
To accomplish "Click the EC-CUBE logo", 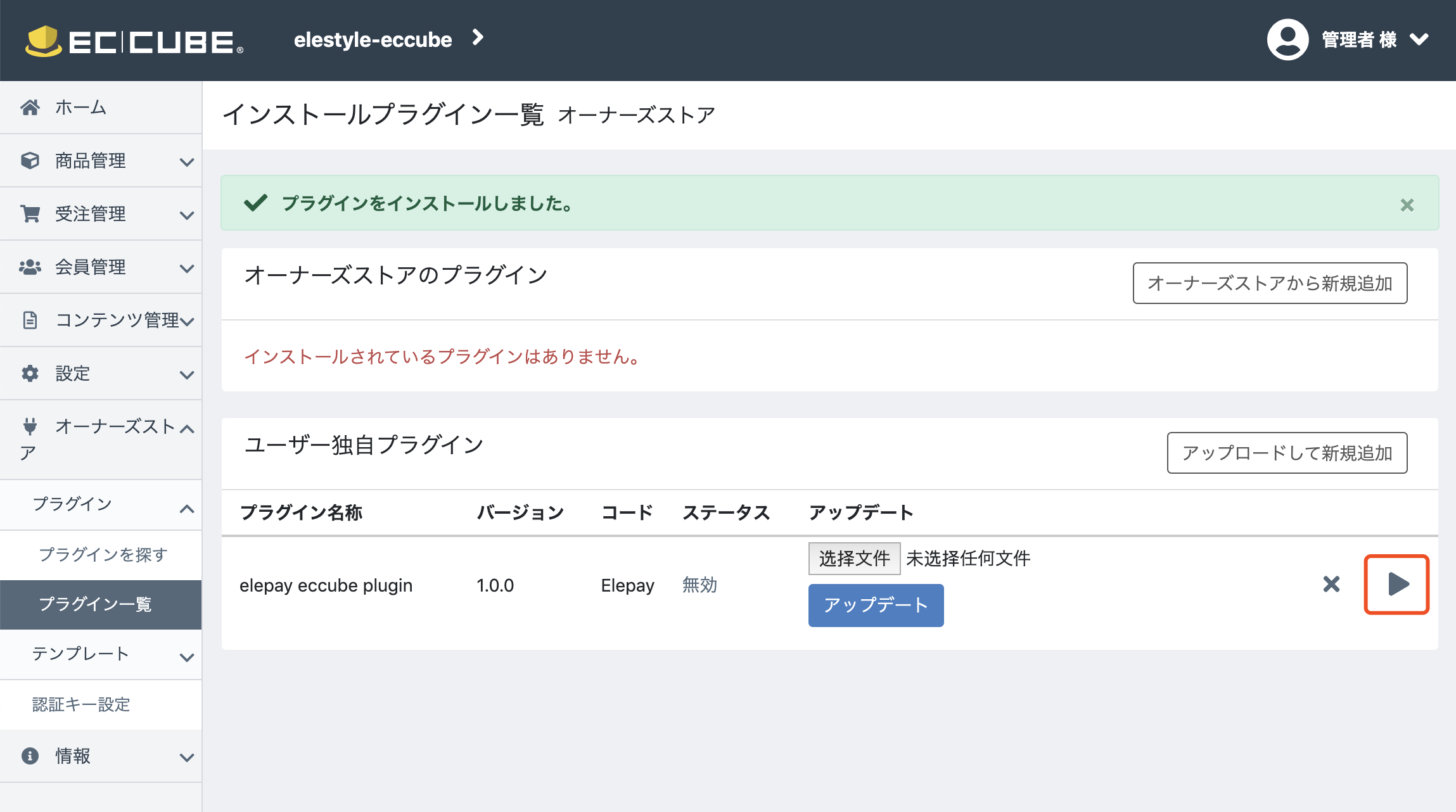I will pos(134,41).
